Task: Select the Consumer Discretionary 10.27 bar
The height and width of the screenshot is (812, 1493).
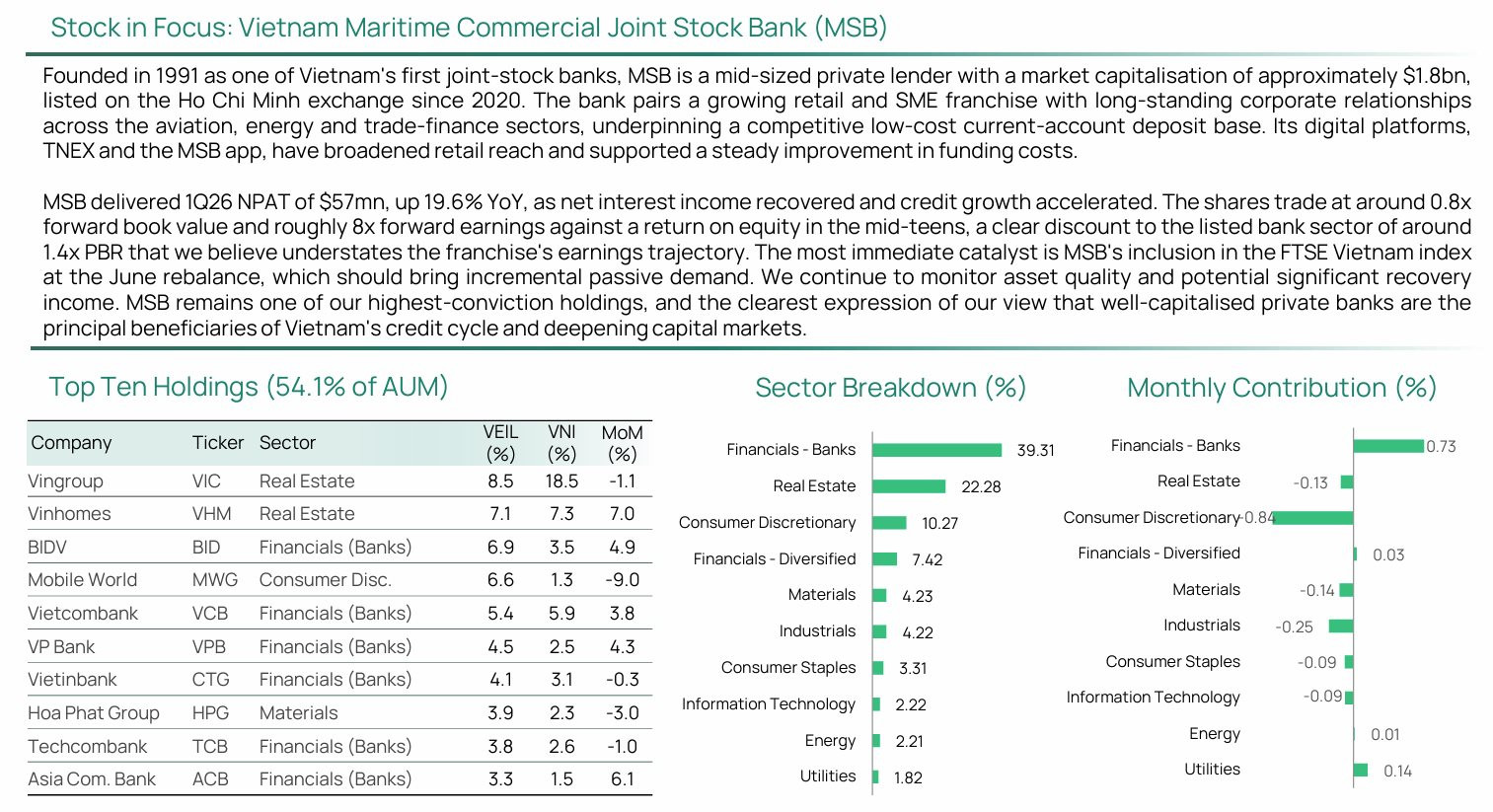Action: pos(890,523)
